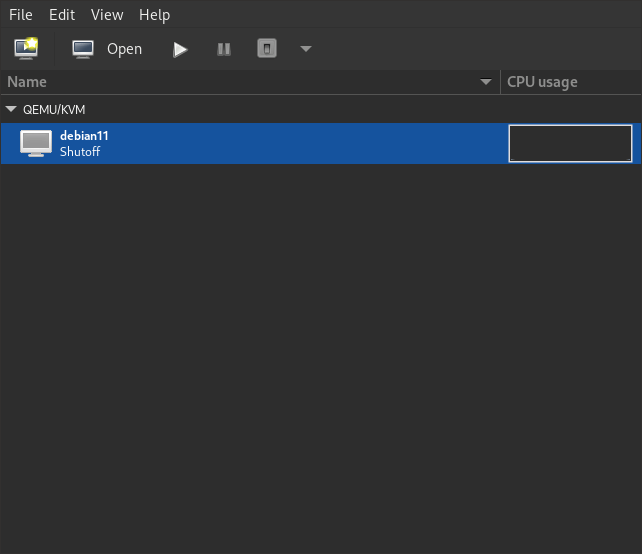Click the CPU usage graph cell for debian11
642x554 pixels.
[x=570, y=143]
